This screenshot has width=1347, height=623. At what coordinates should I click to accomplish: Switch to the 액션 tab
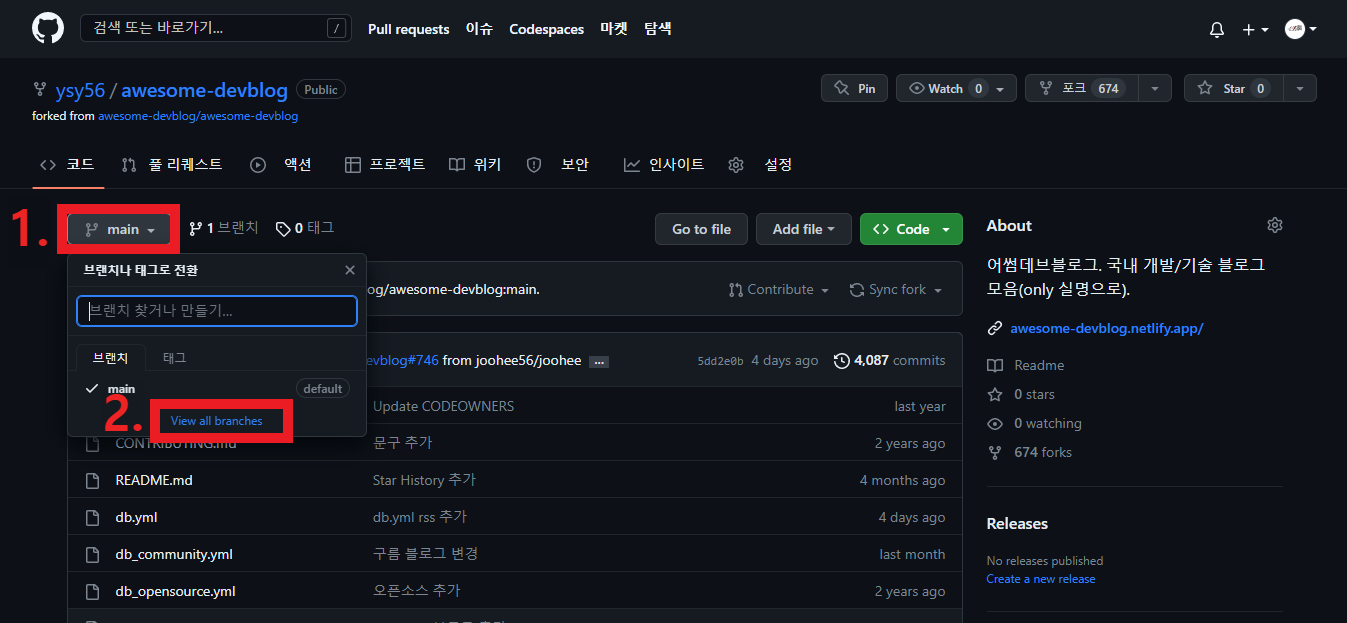pyautogui.click(x=281, y=164)
